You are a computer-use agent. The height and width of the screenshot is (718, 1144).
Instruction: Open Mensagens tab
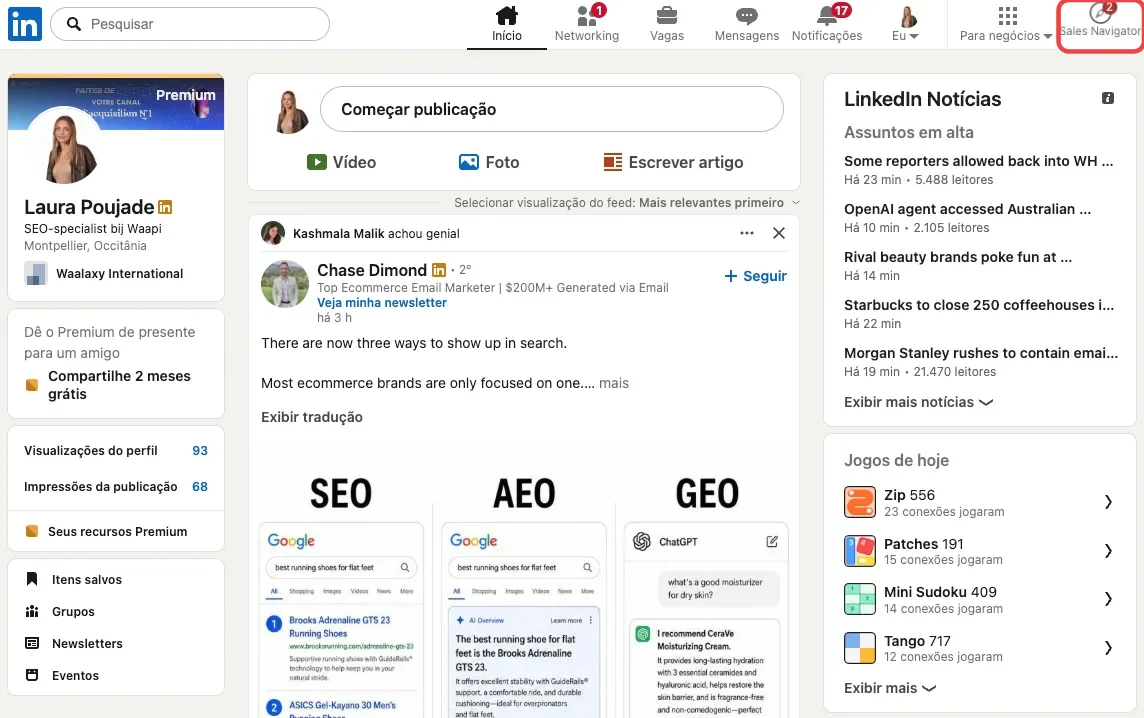tap(746, 24)
